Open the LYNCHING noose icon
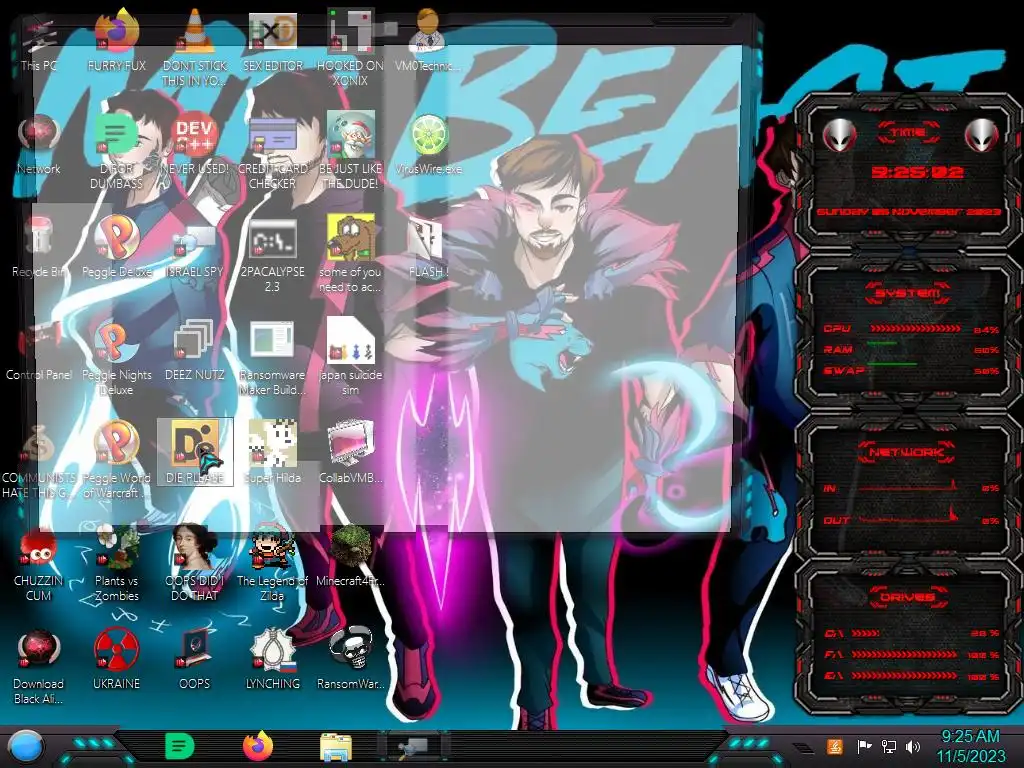 click(272, 660)
